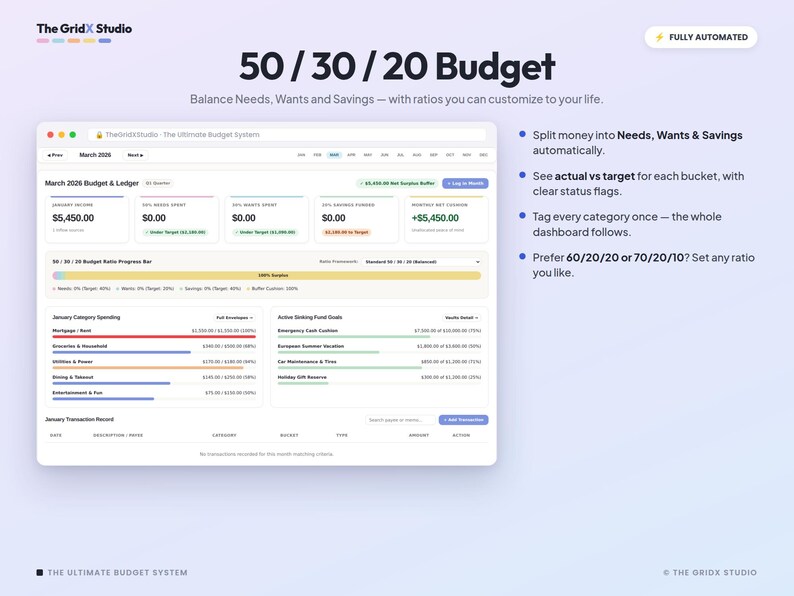The height and width of the screenshot is (596, 794).
Task: Select the SEP month tab
Action: [433, 155]
